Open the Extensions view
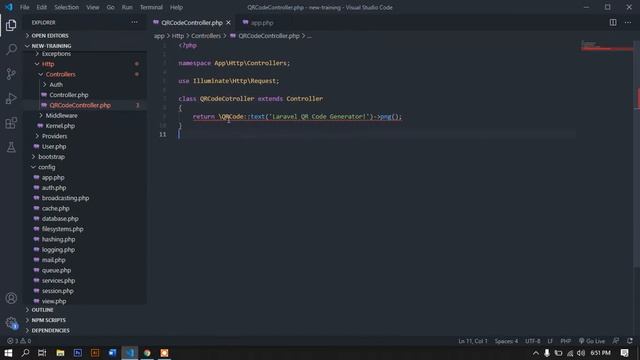640x360 pixels. [x=11, y=123]
